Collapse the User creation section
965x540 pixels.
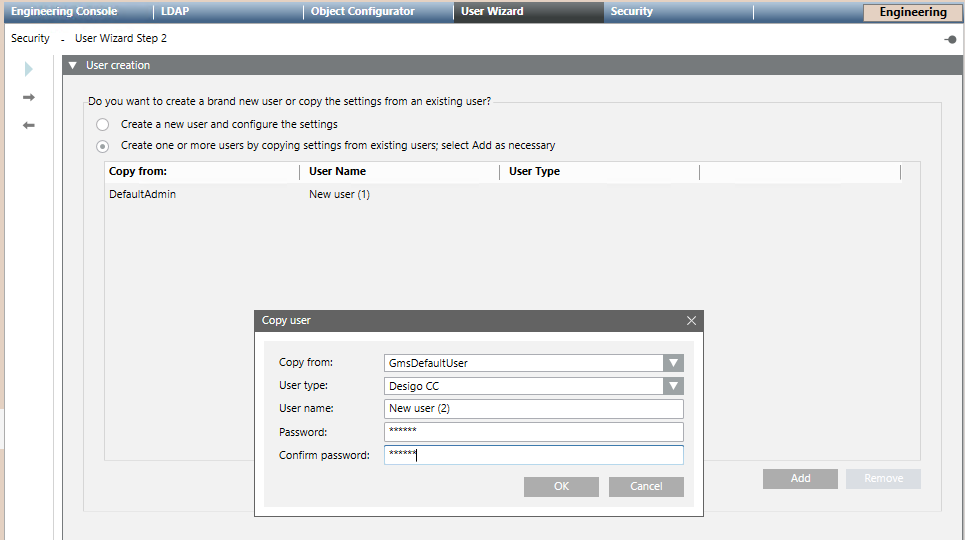[73, 66]
